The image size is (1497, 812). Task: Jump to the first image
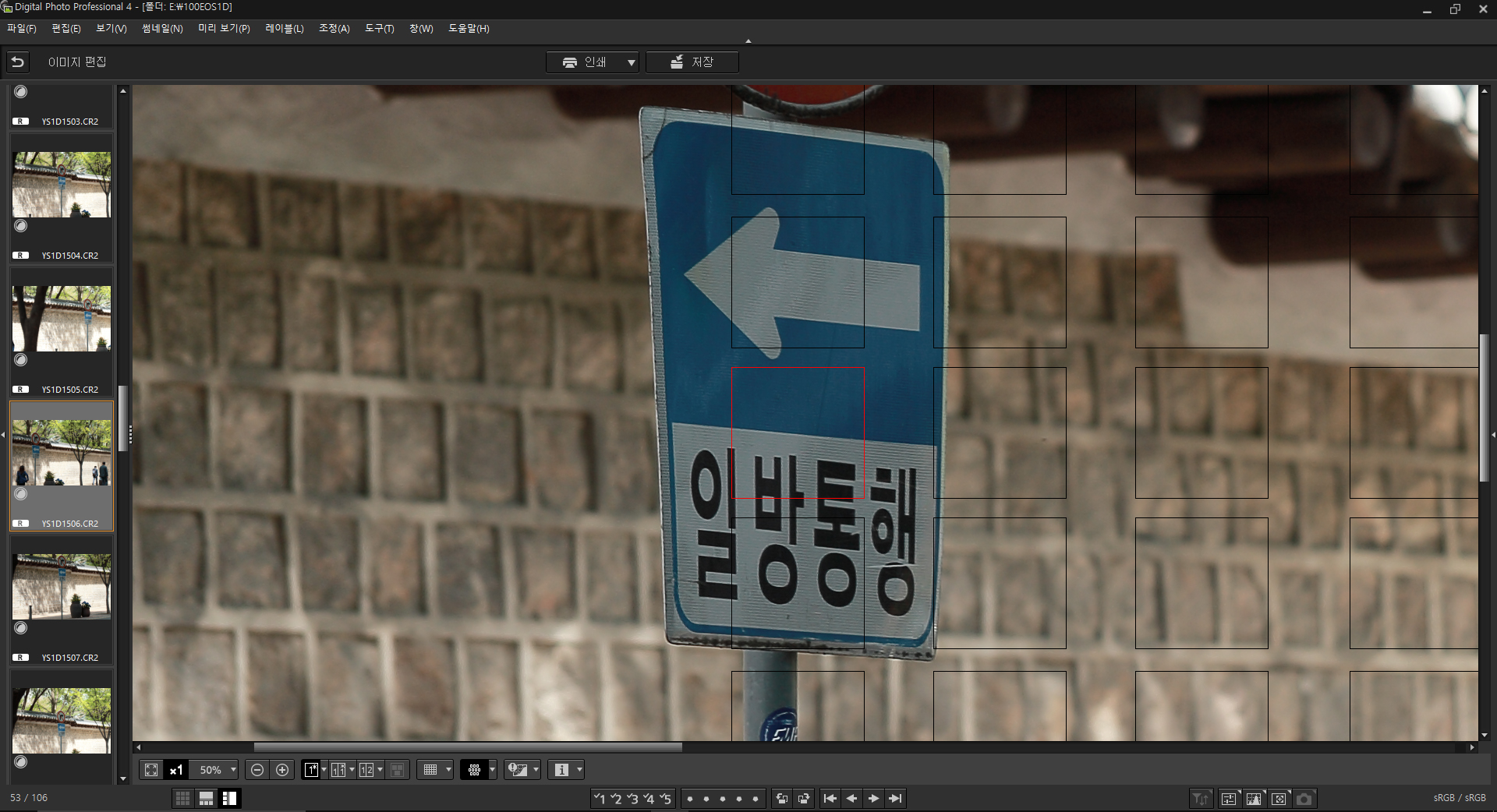(830, 798)
